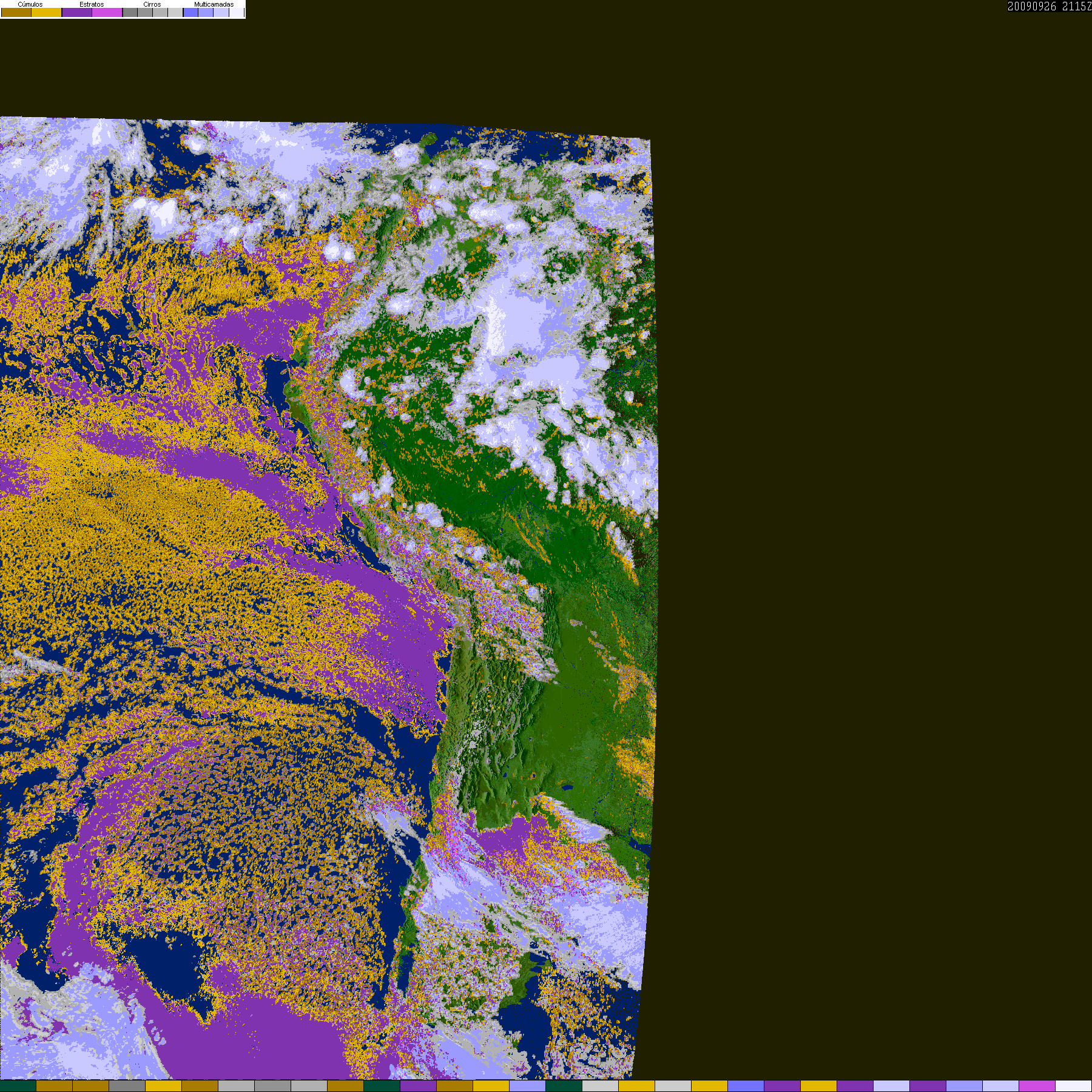This screenshot has width=1092, height=1092.
Task: Click the "20090926 2115Z" timestamp
Action: click(x=1050, y=6)
